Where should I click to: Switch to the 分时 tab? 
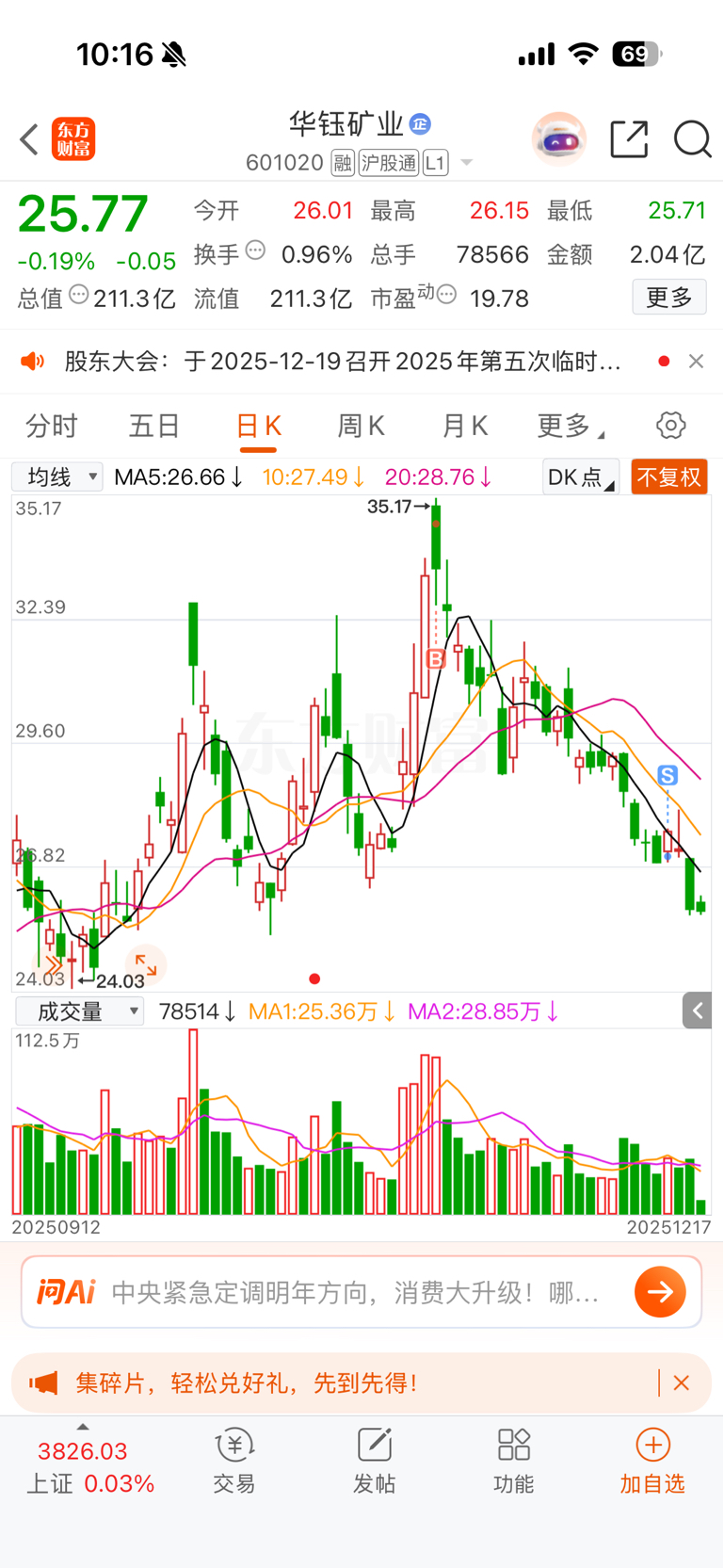click(52, 427)
